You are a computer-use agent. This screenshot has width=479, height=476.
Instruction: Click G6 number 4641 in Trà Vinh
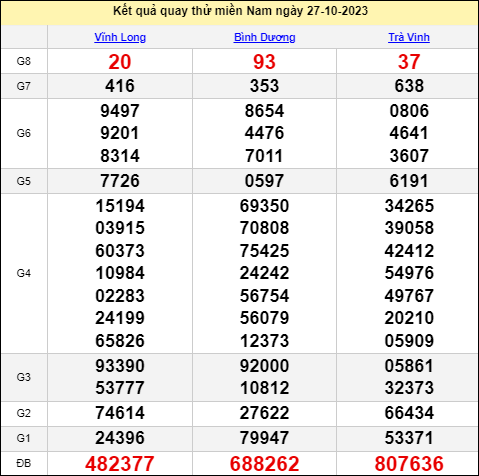409,133
